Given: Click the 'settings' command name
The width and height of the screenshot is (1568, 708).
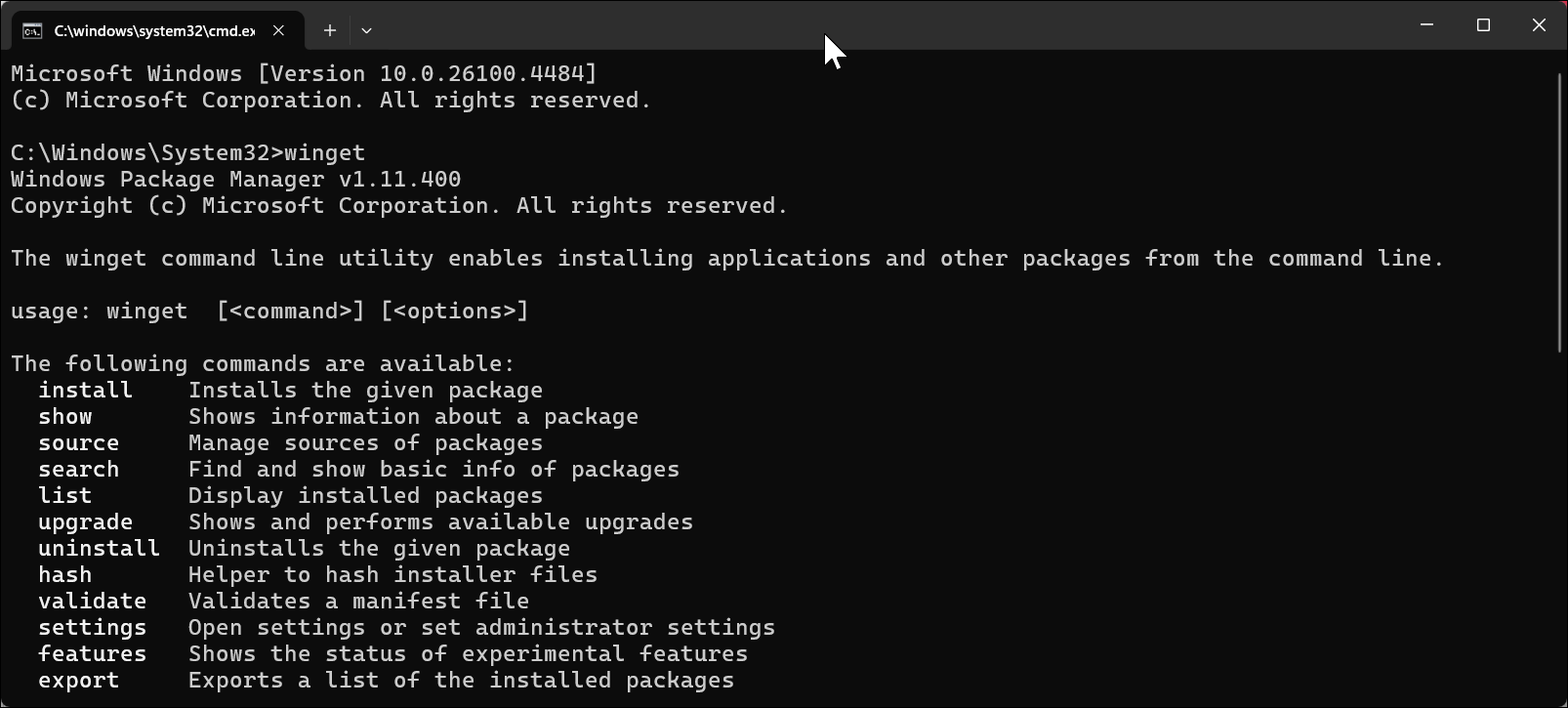Looking at the screenshot, I should [92, 628].
